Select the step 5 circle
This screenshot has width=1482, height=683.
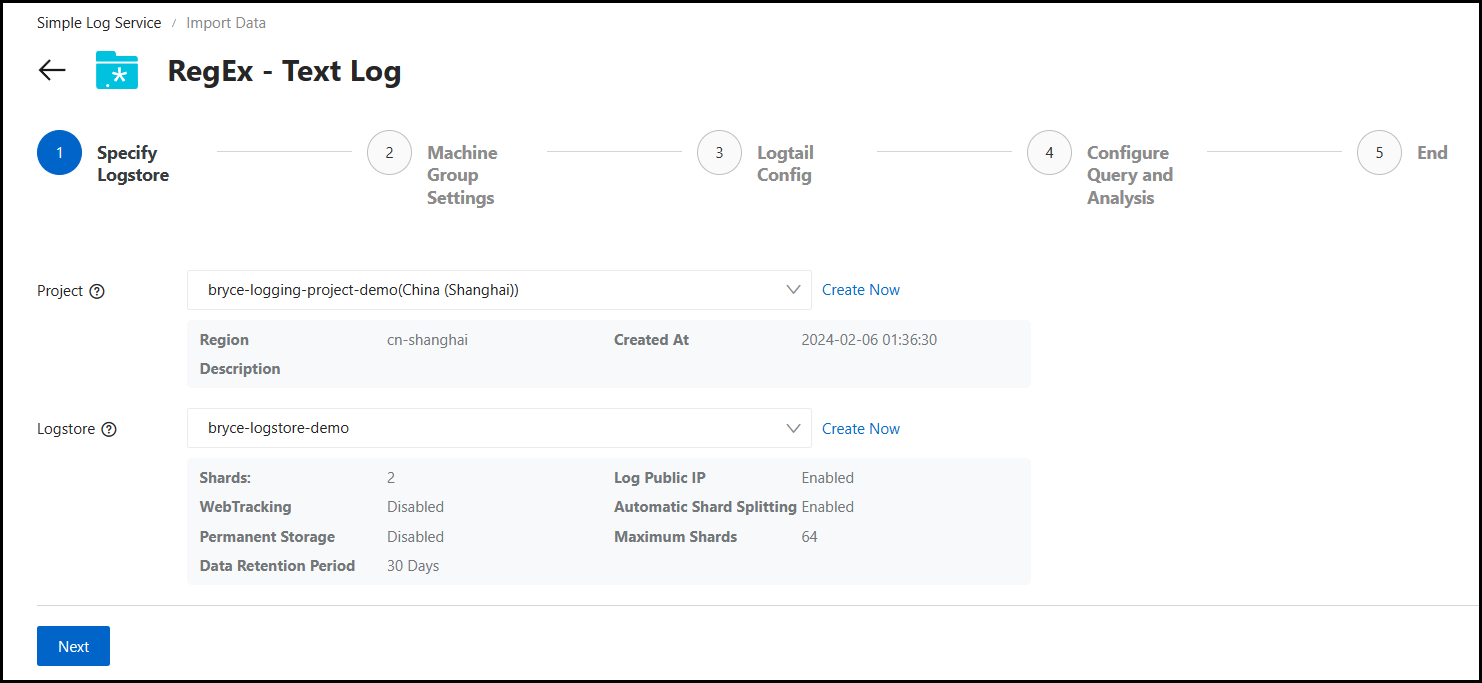coord(1379,153)
